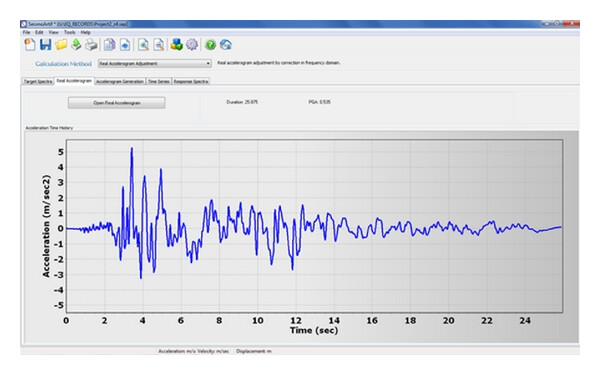Viewport: 600px width, 375px height.
Task: Open project using yellow folder icon
Action: [x=61, y=45]
